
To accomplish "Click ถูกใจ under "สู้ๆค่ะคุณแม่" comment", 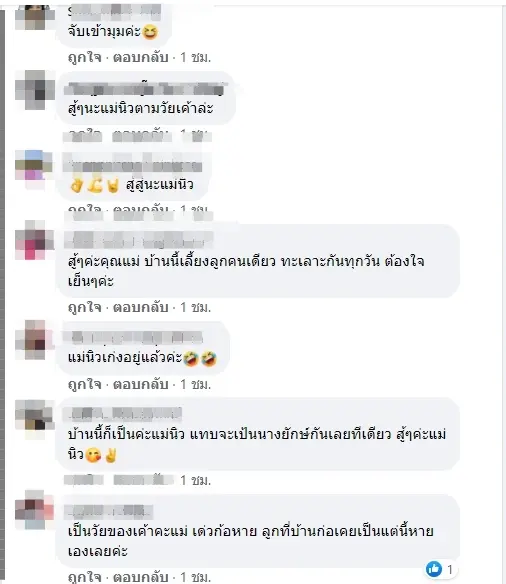I will pyautogui.click(x=85, y=308).
